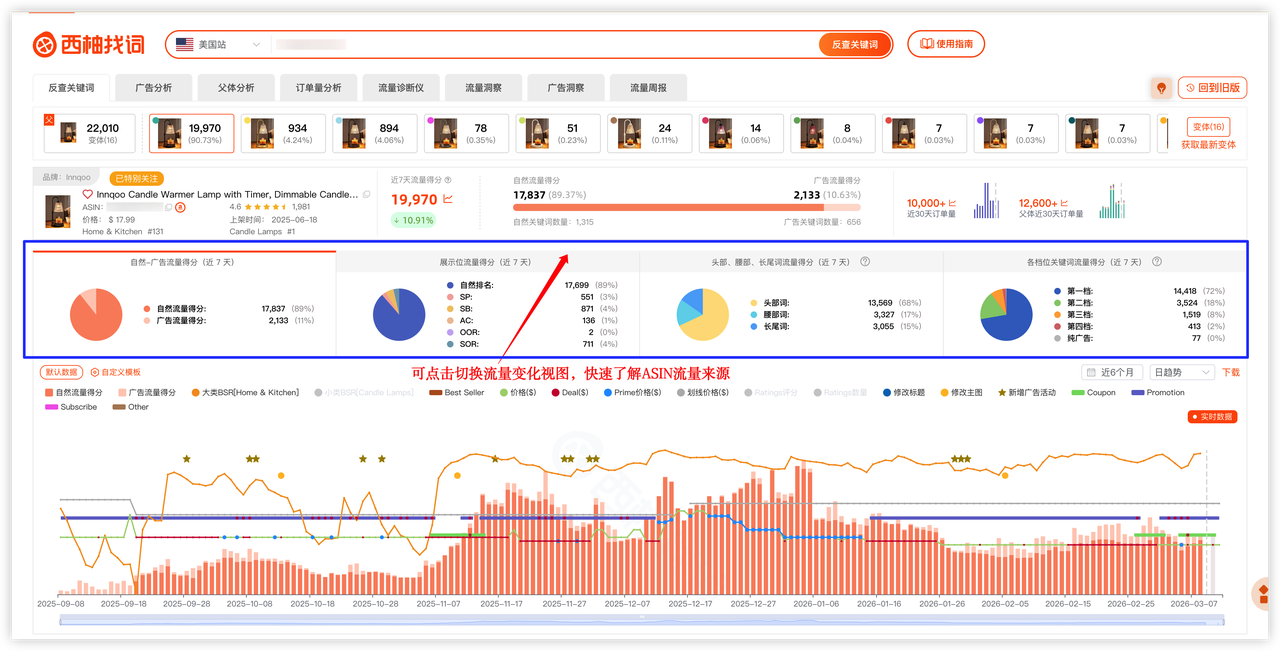Click chart icon next to 10,000+ orders
The width and height of the screenshot is (1280, 651).
click(952, 203)
